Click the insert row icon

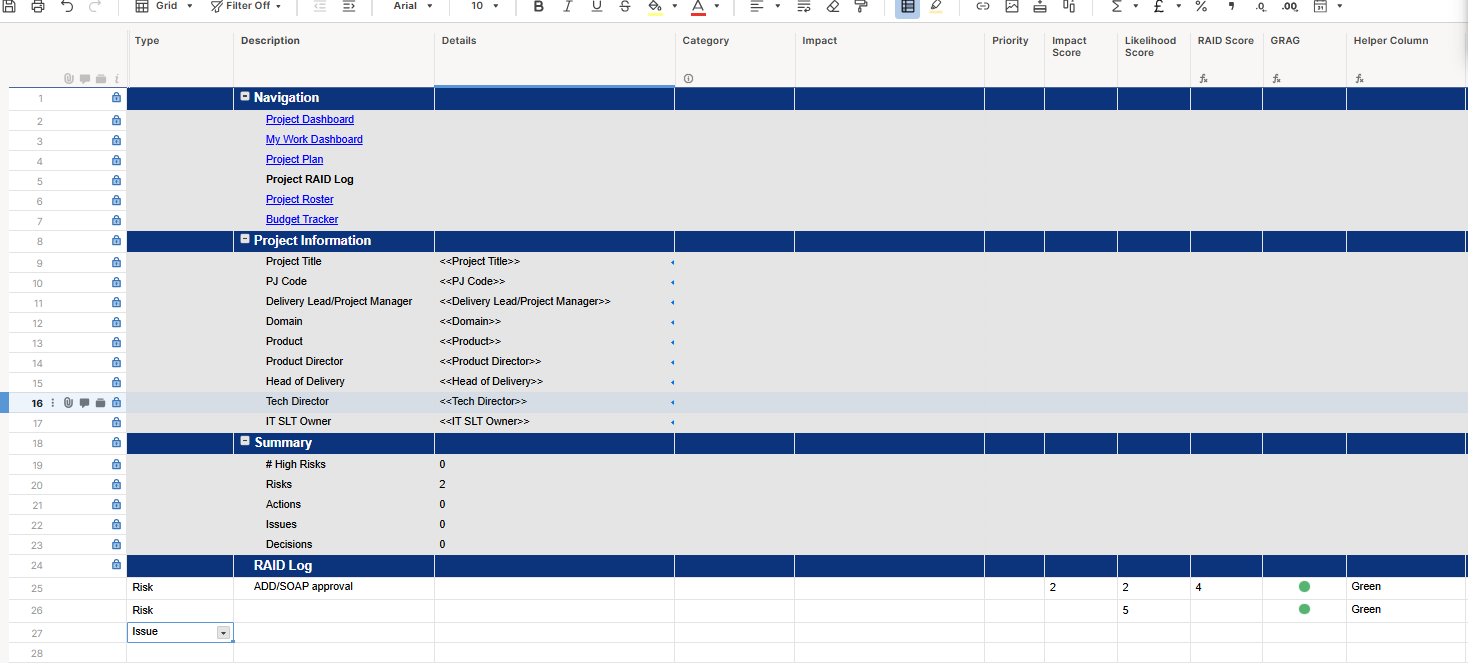1040,6
